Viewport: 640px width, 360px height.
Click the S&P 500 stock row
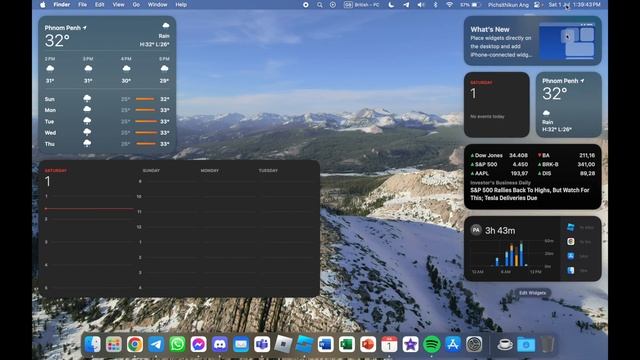tap(499, 164)
